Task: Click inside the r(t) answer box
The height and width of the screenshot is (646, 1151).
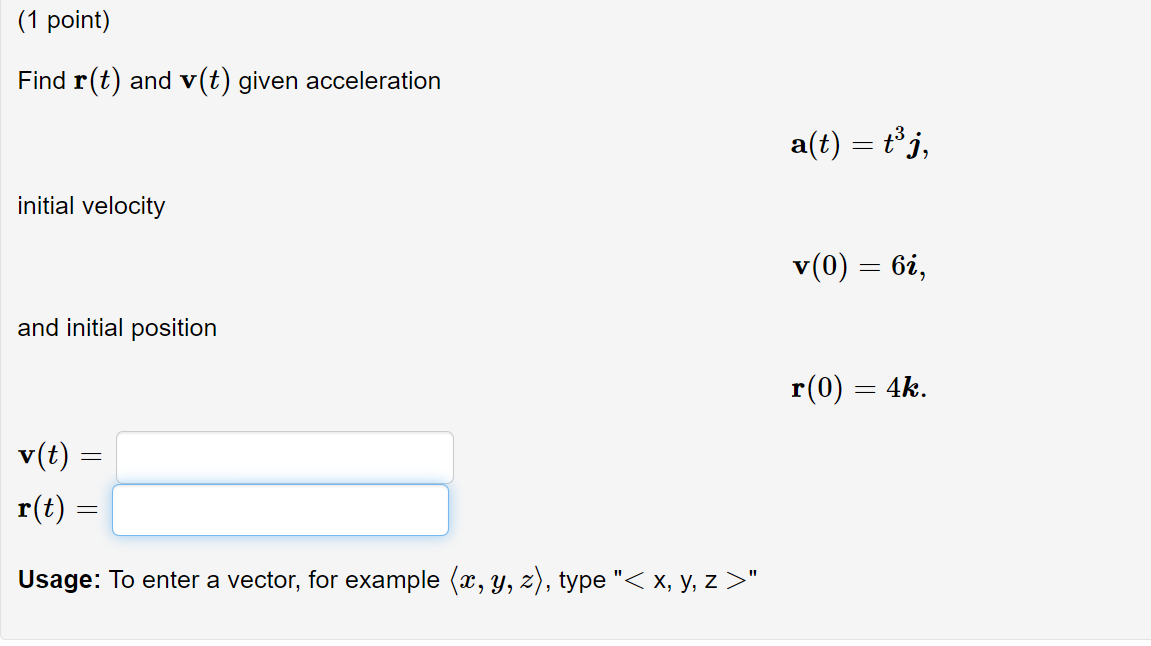Action: pyautogui.click(x=280, y=510)
